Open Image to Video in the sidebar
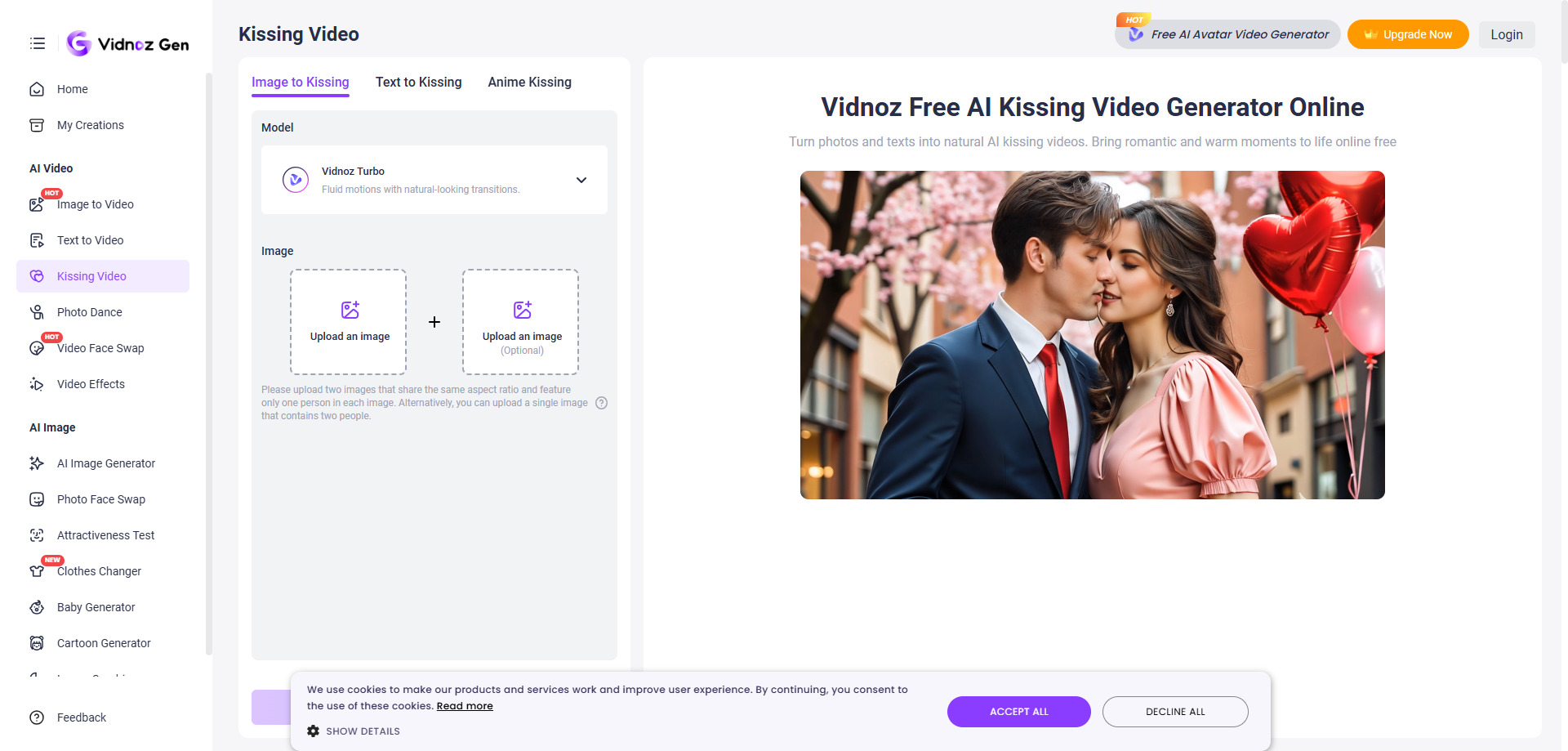 coord(103,204)
